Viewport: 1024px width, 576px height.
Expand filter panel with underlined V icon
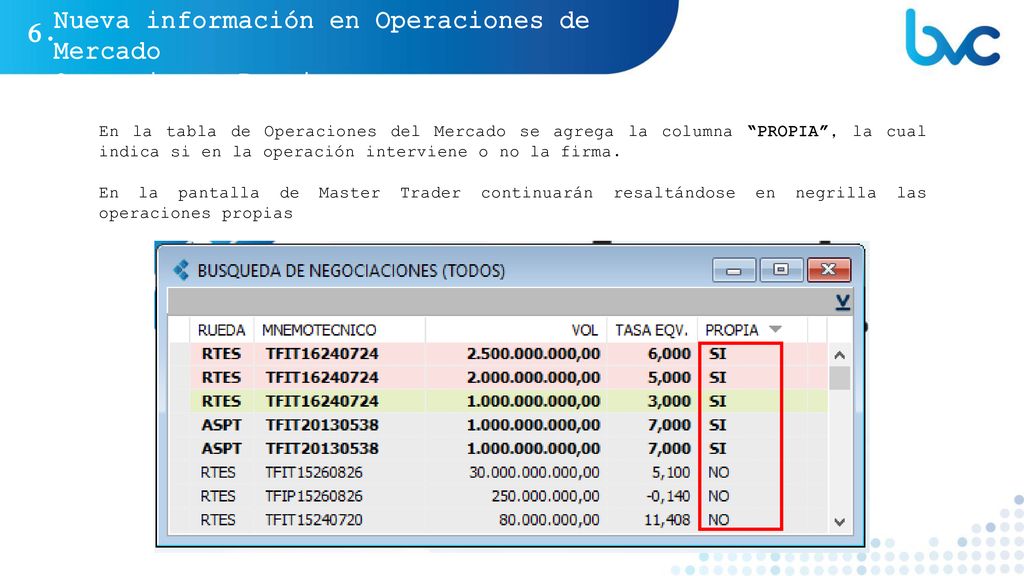coord(842,302)
